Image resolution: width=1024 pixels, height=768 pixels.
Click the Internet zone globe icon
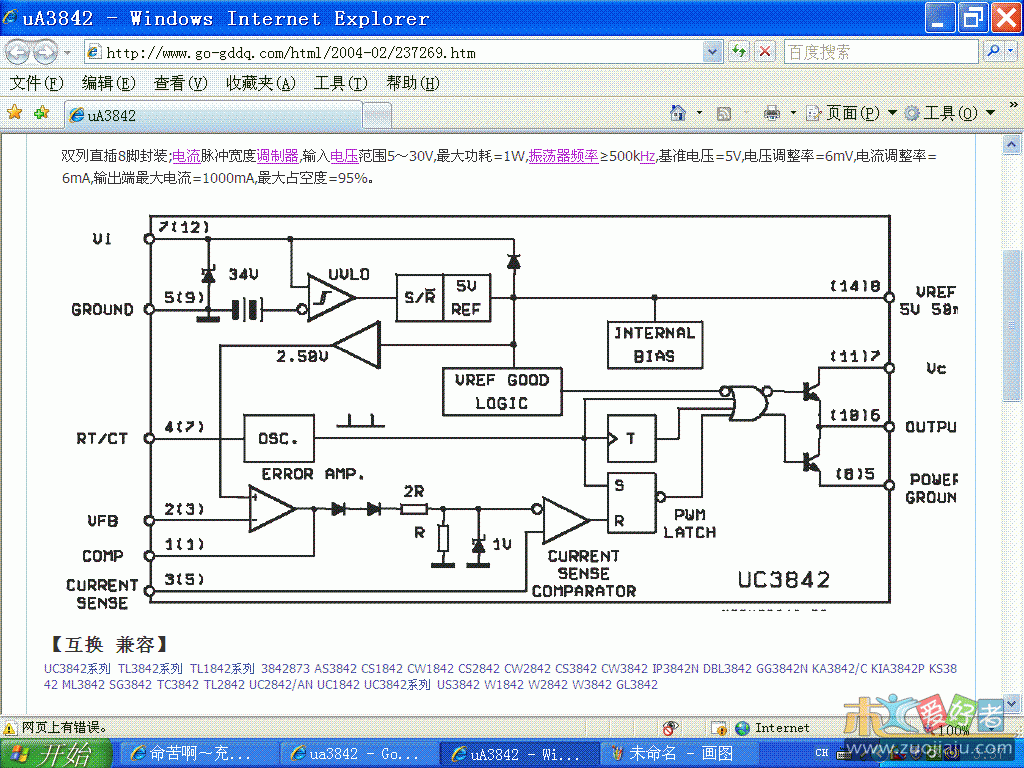click(742, 728)
